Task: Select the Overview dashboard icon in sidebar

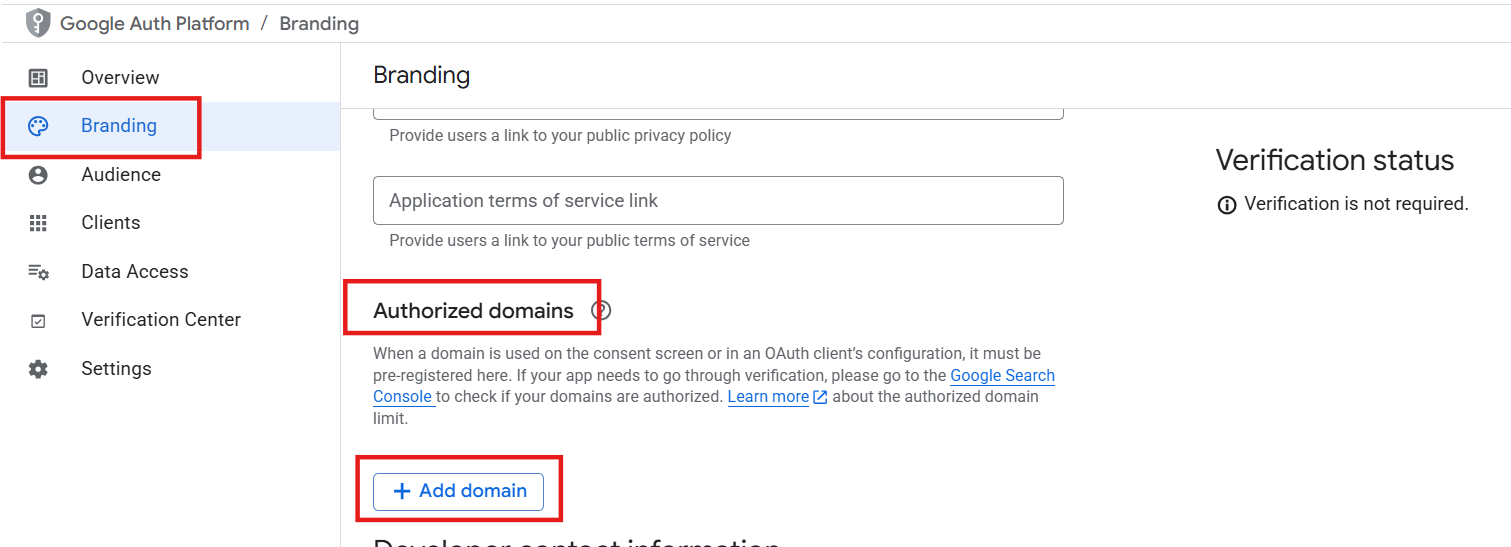Action: coord(38,78)
